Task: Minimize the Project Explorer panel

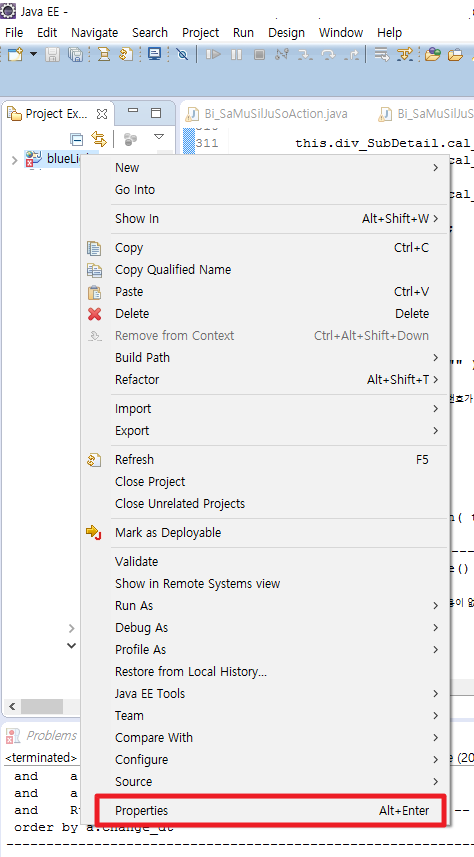Action: [x=133, y=112]
